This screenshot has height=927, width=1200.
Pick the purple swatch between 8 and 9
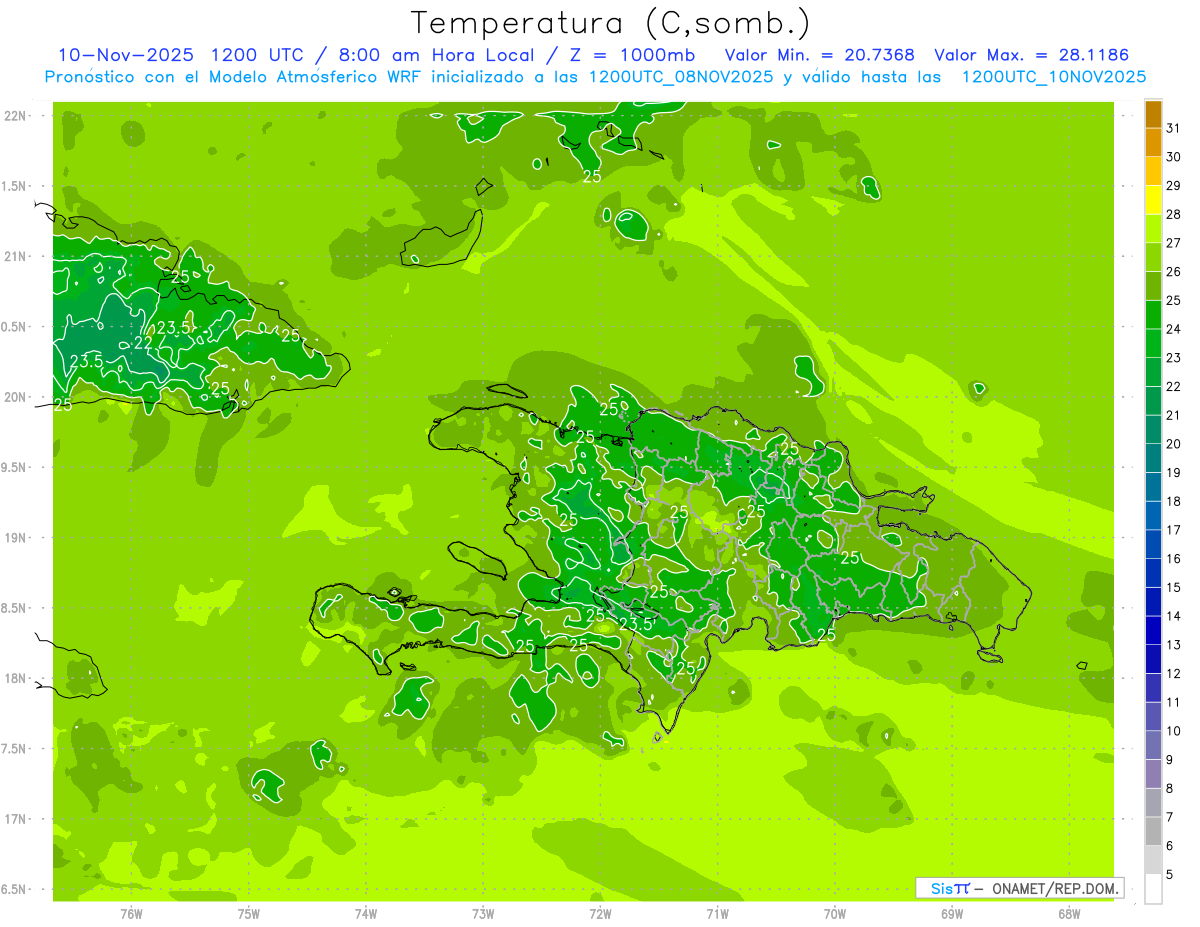[x=1153, y=774]
